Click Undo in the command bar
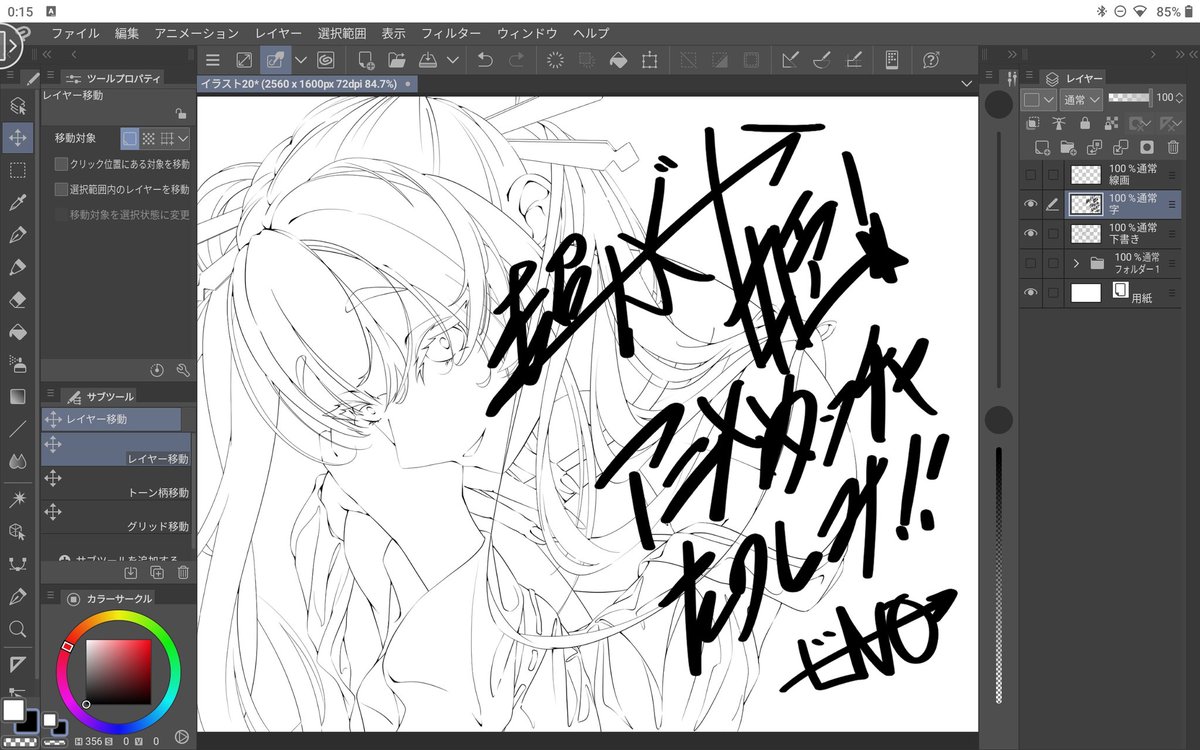Image resolution: width=1200 pixels, height=750 pixels. coord(485,60)
